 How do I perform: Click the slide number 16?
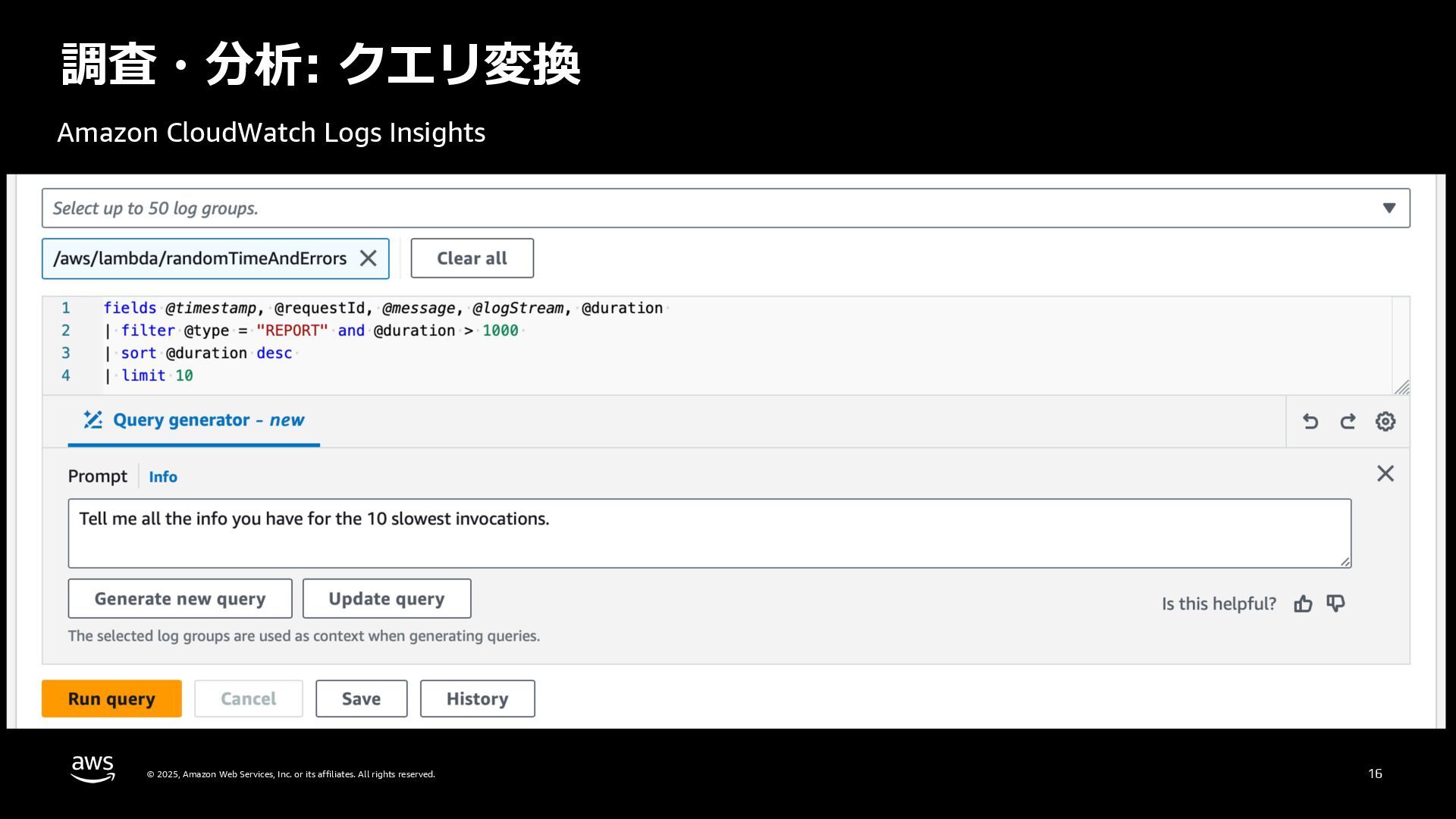1375,773
